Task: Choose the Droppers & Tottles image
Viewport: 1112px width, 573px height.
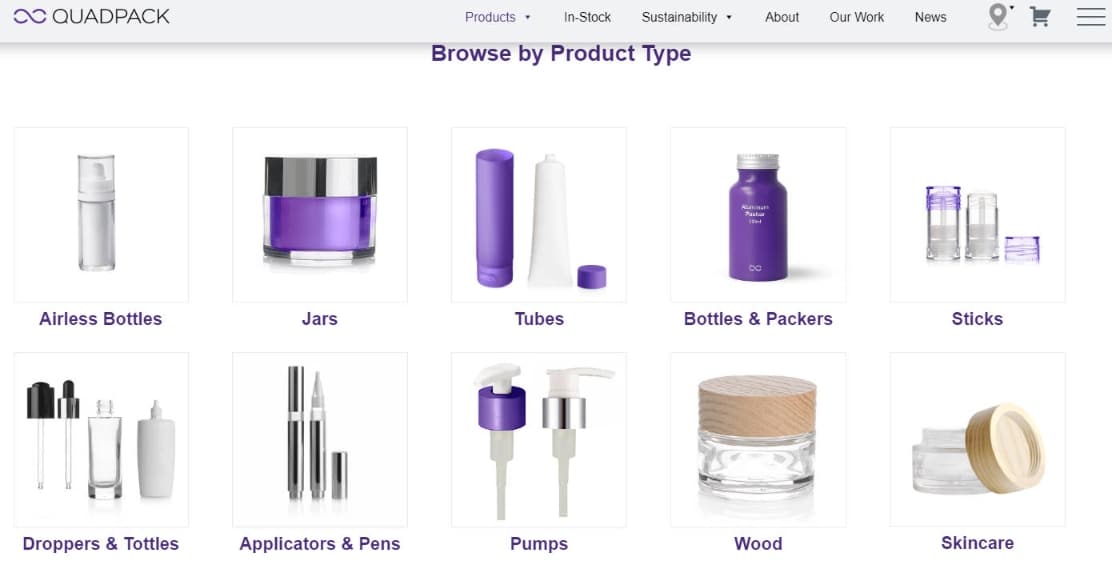Action: [x=101, y=440]
